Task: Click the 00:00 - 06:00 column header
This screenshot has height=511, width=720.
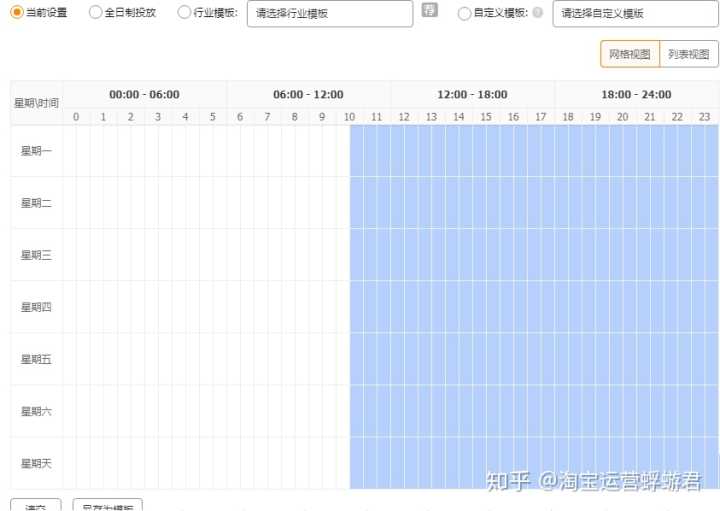Action: (144, 94)
